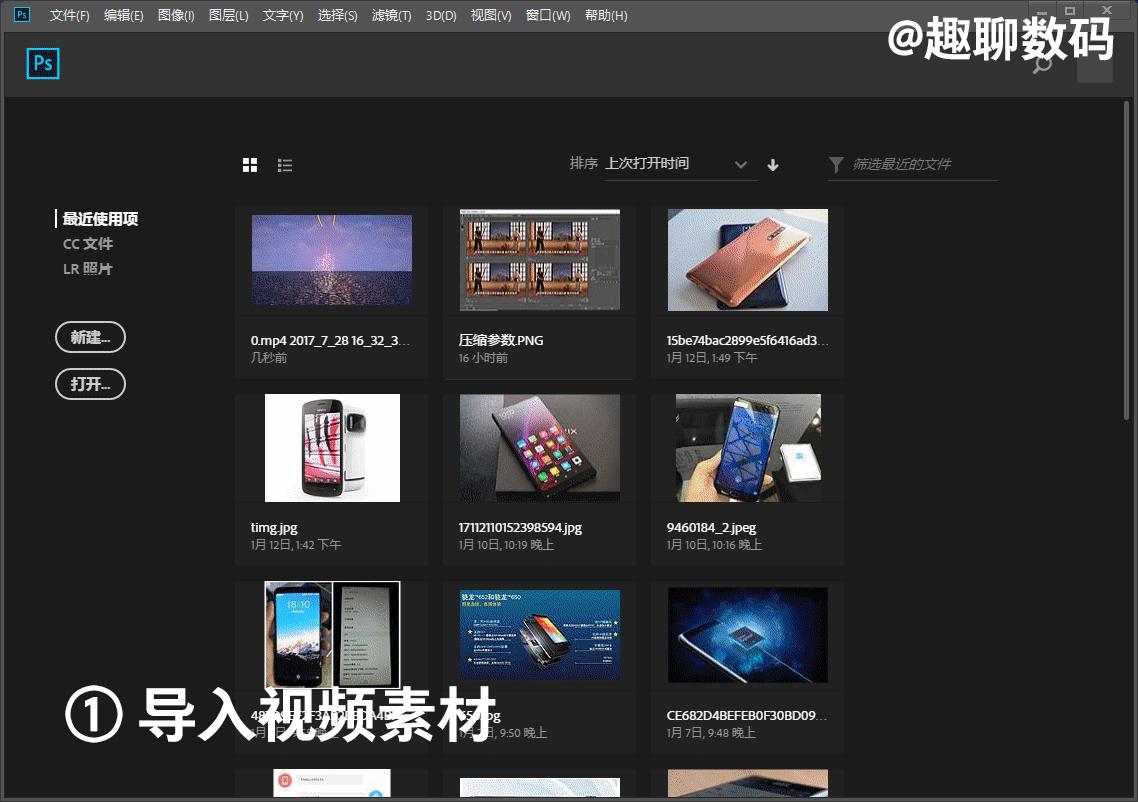
Task: Switch to grid view layout
Action: [x=249, y=164]
